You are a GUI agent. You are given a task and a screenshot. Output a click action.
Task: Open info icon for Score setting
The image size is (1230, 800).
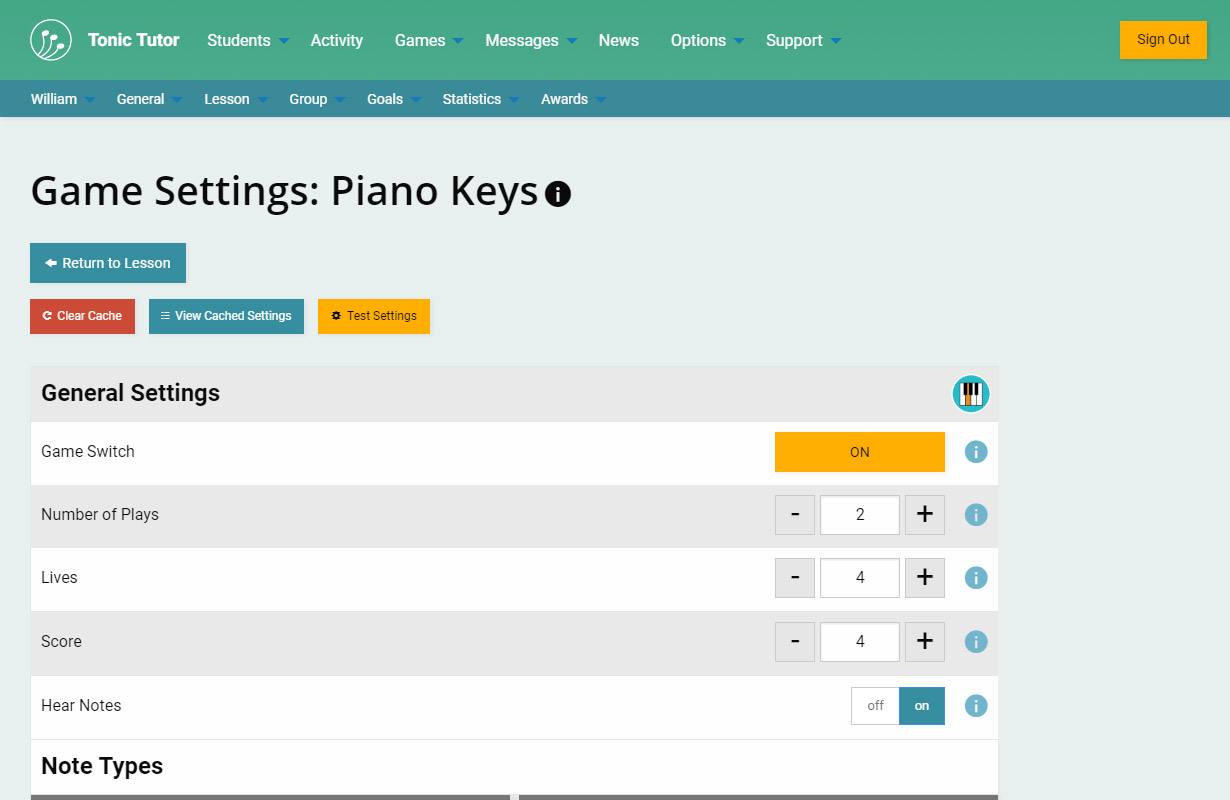pyautogui.click(x=976, y=642)
